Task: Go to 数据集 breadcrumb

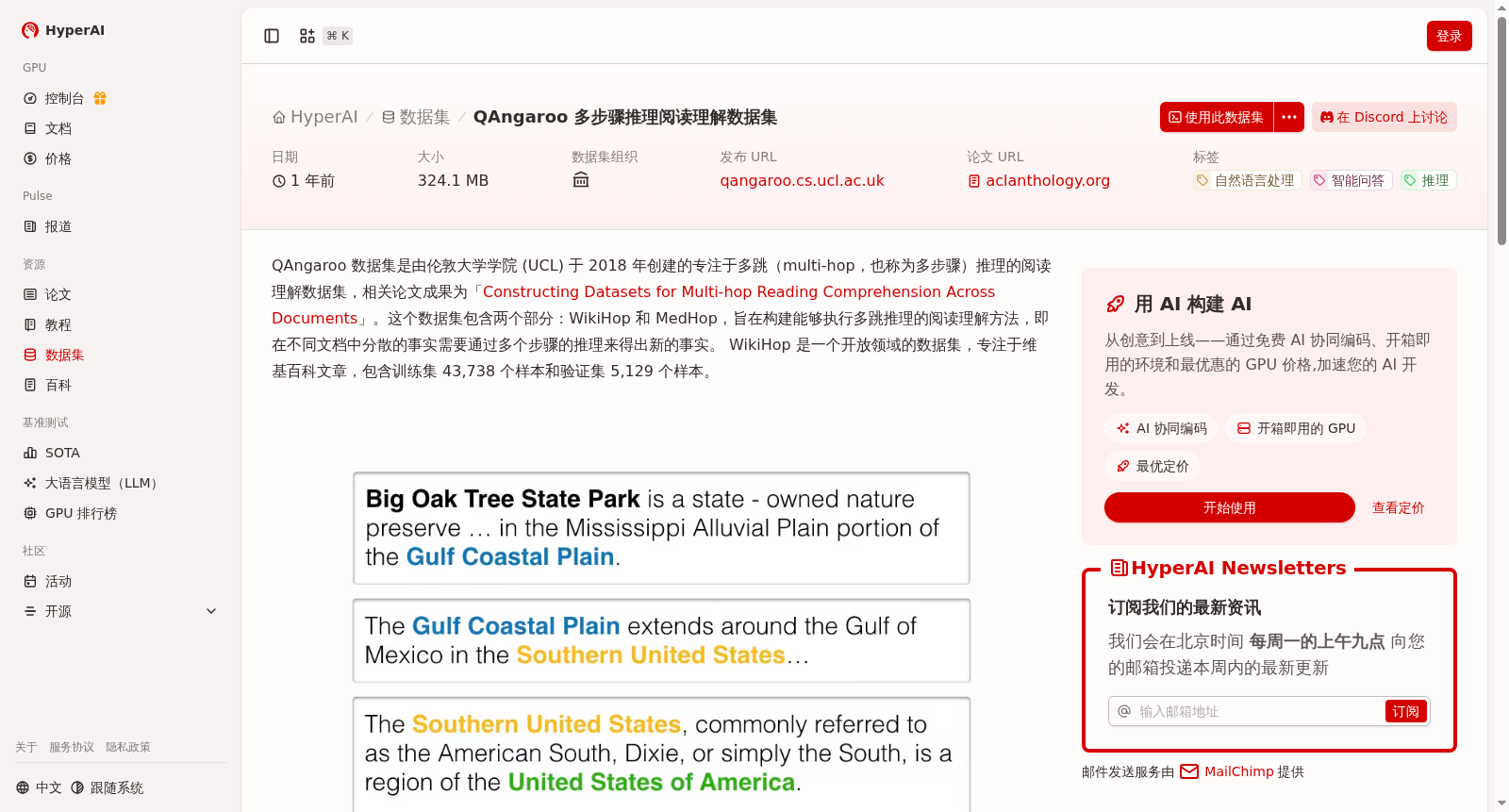Action: click(x=416, y=117)
